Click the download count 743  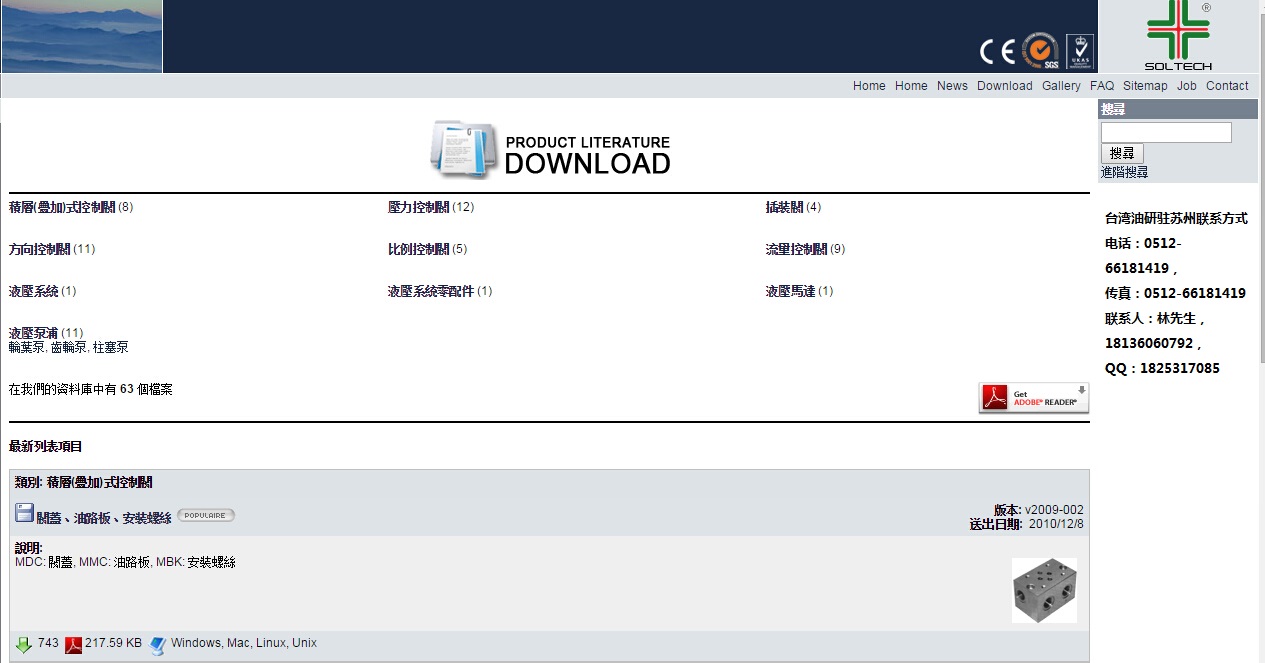pos(48,643)
